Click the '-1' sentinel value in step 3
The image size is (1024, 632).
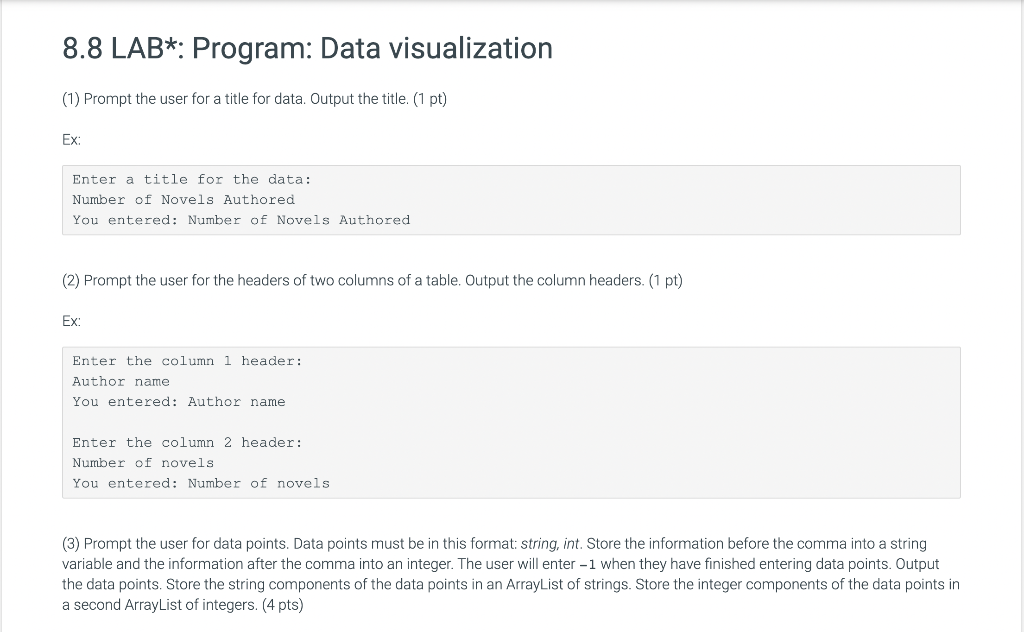click(x=588, y=565)
